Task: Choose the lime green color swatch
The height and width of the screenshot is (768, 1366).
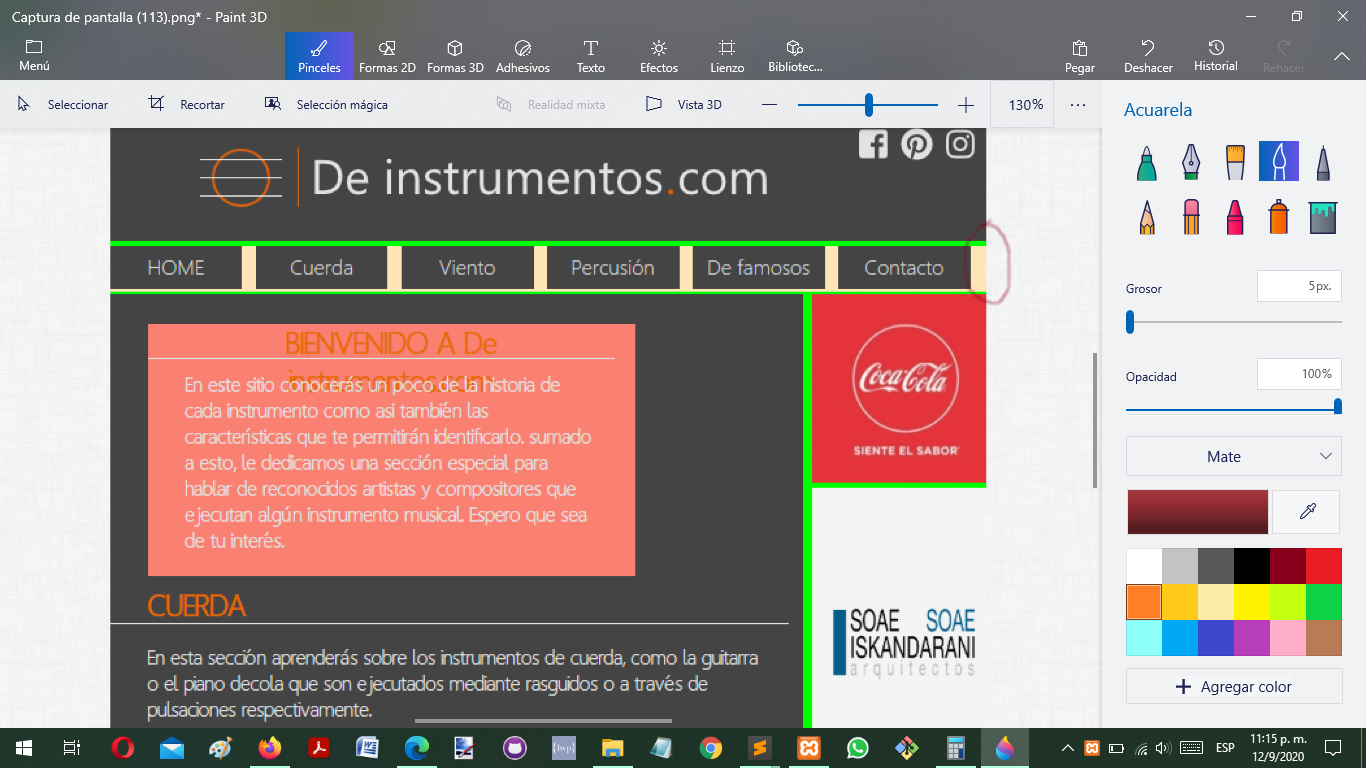Action: coord(1288,602)
